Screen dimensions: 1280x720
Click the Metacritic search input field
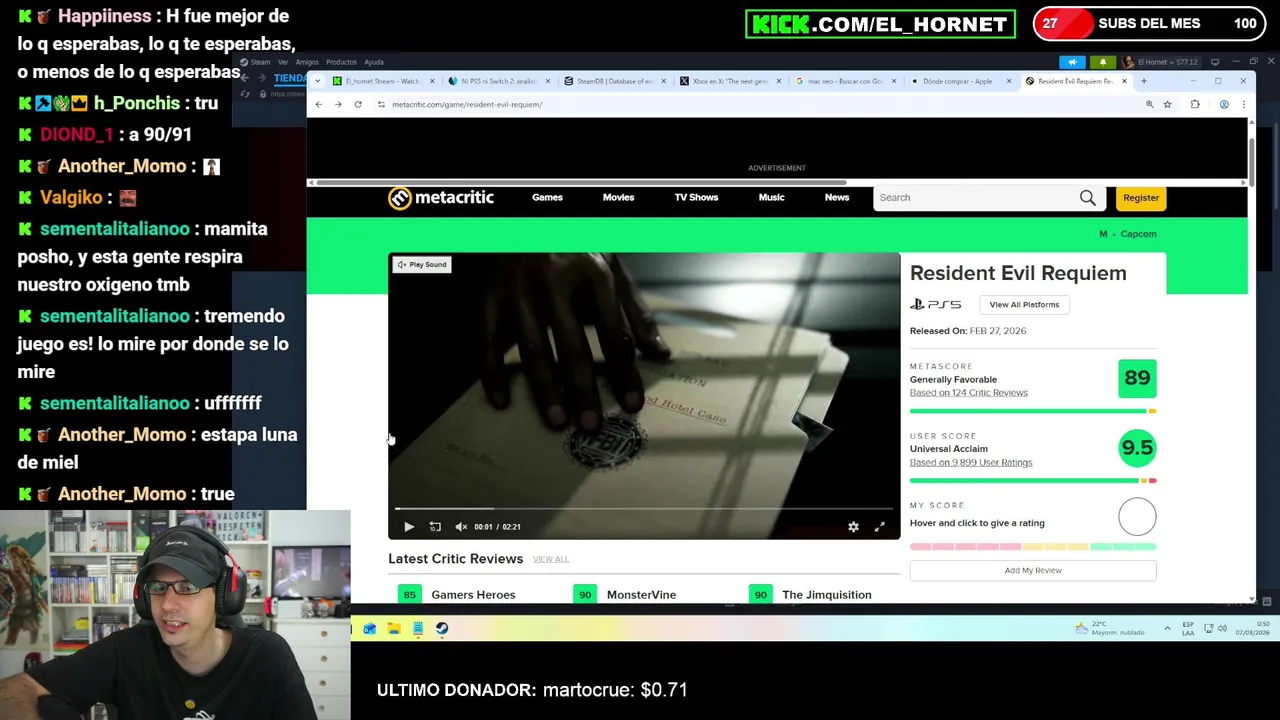coord(975,198)
